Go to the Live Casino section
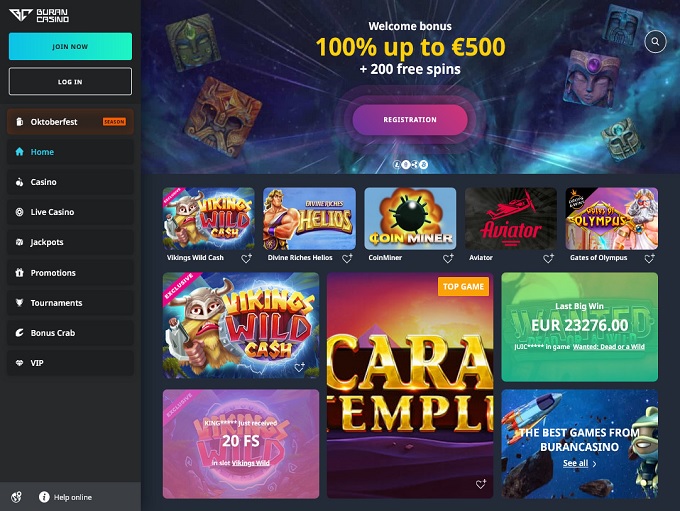 70,212
